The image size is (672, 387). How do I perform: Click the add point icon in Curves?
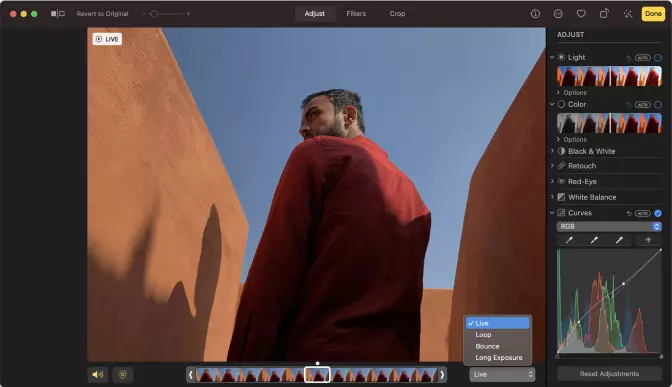[x=648, y=240]
